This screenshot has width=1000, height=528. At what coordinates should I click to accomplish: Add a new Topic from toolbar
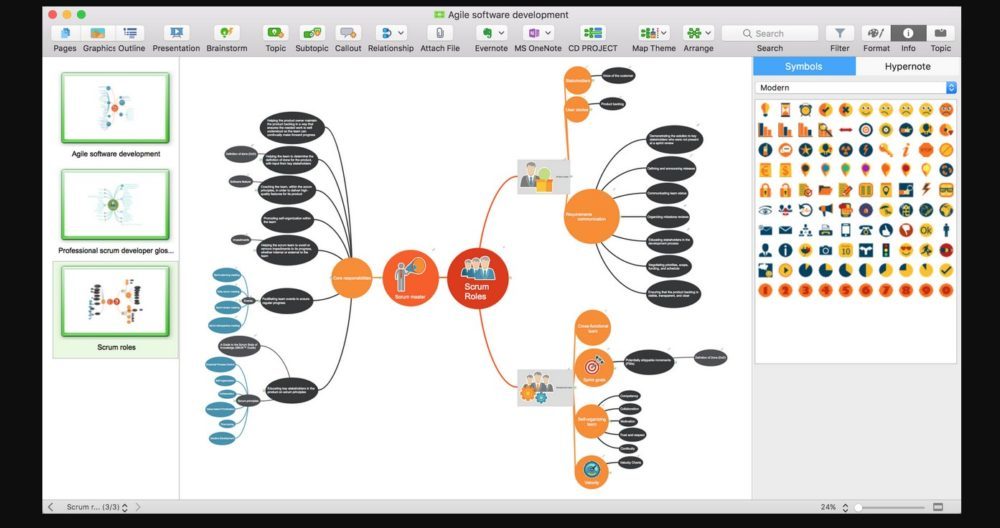[275, 33]
